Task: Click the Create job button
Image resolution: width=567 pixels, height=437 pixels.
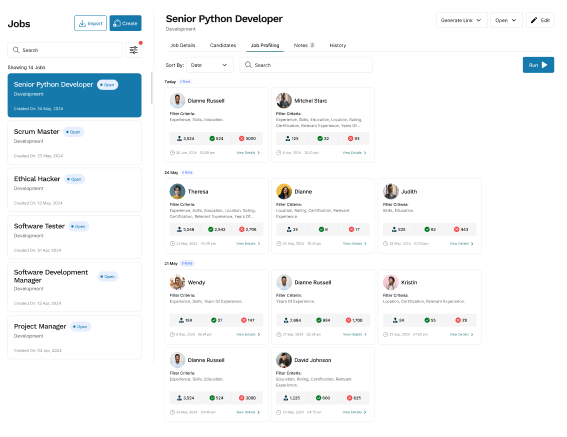Action: point(125,23)
